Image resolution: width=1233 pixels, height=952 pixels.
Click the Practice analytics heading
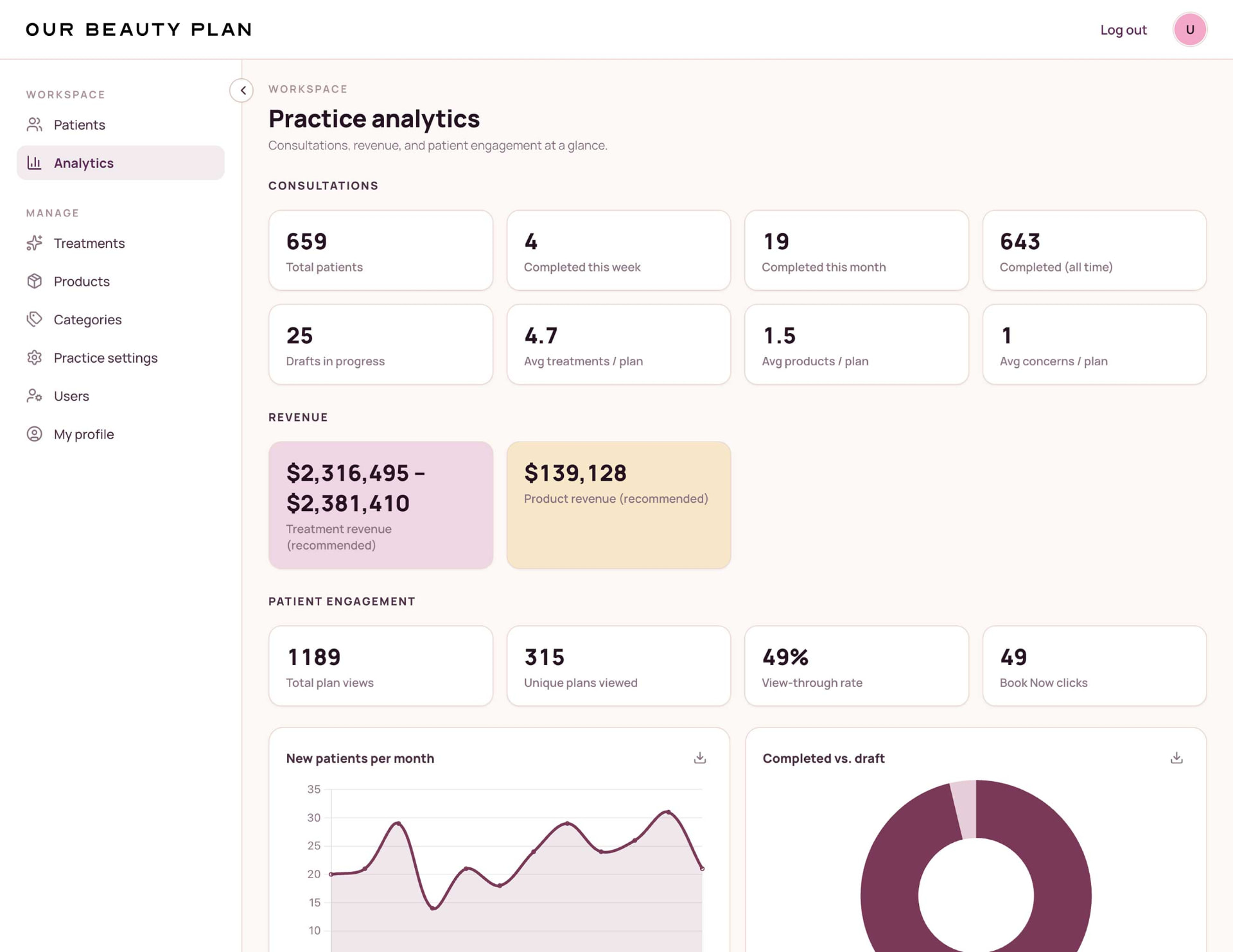pos(374,119)
